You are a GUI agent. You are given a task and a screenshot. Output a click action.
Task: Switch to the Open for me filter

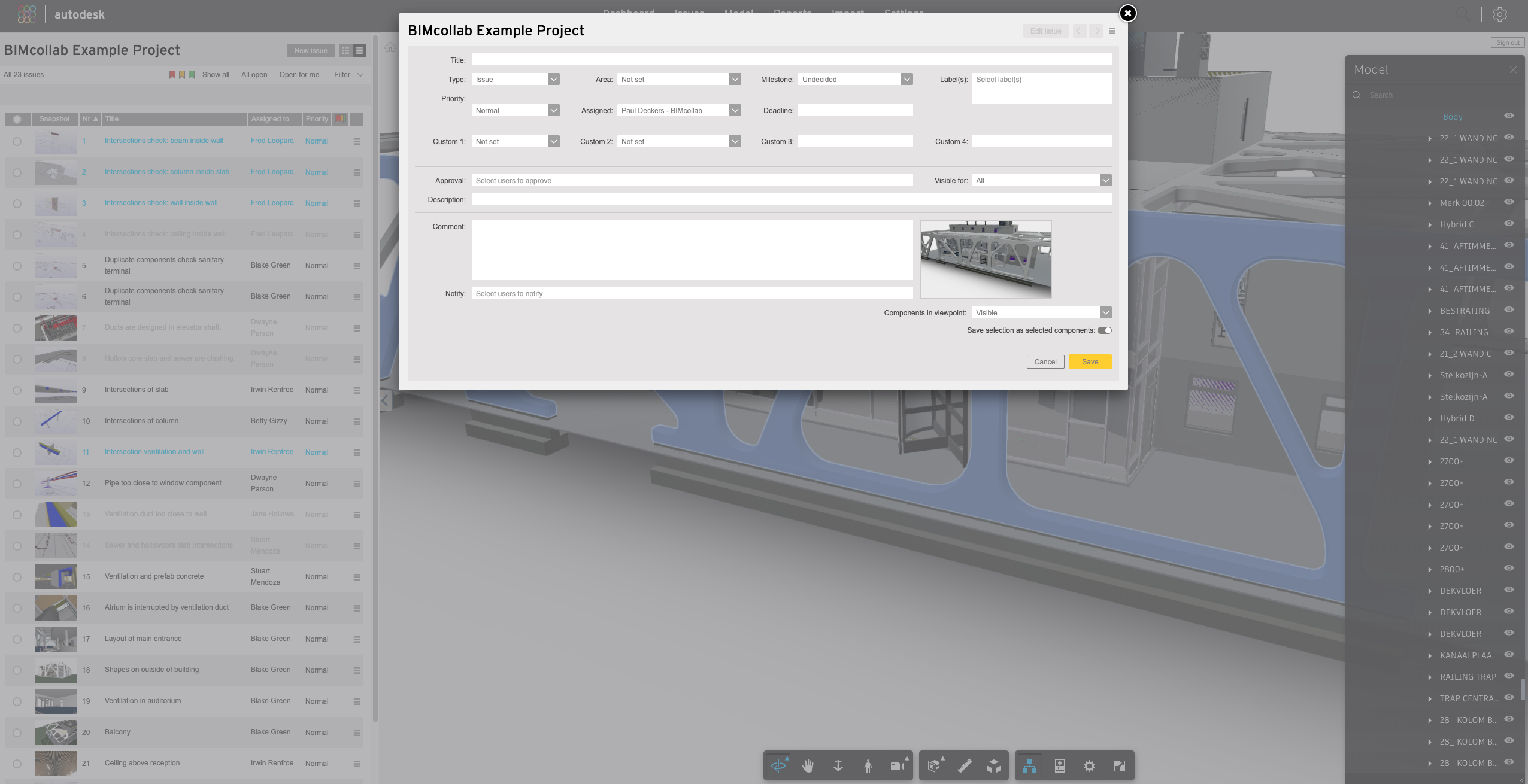coord(299,75)
